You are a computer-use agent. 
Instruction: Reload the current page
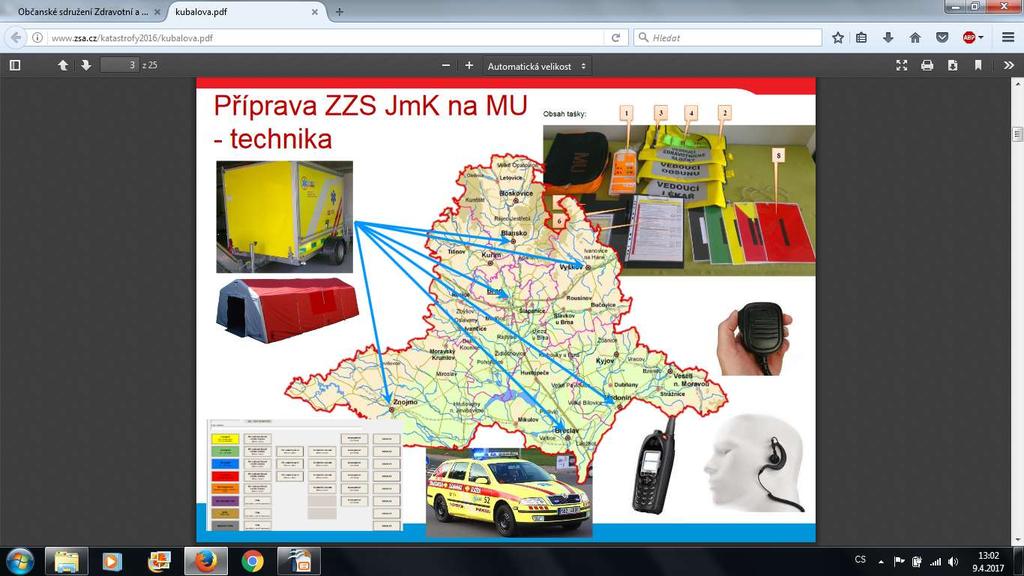point(615,38)
